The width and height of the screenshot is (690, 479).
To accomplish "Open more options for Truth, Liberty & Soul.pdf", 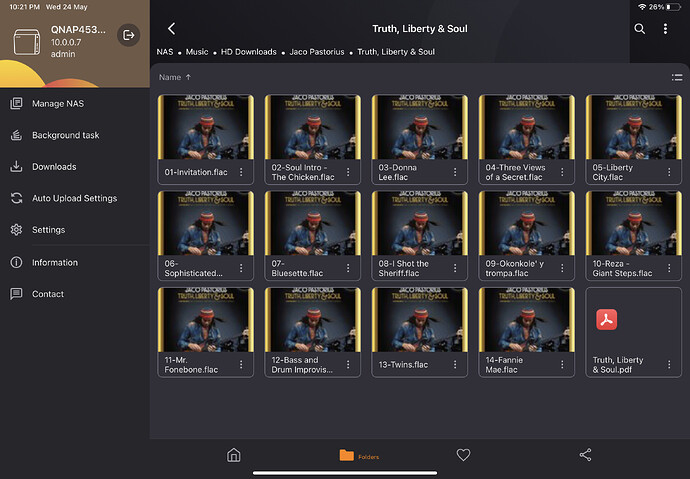I will (669, 364).
